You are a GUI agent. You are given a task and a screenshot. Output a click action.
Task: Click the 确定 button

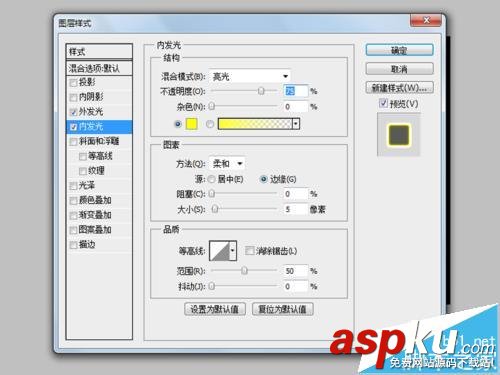click(x=399, y=50)
